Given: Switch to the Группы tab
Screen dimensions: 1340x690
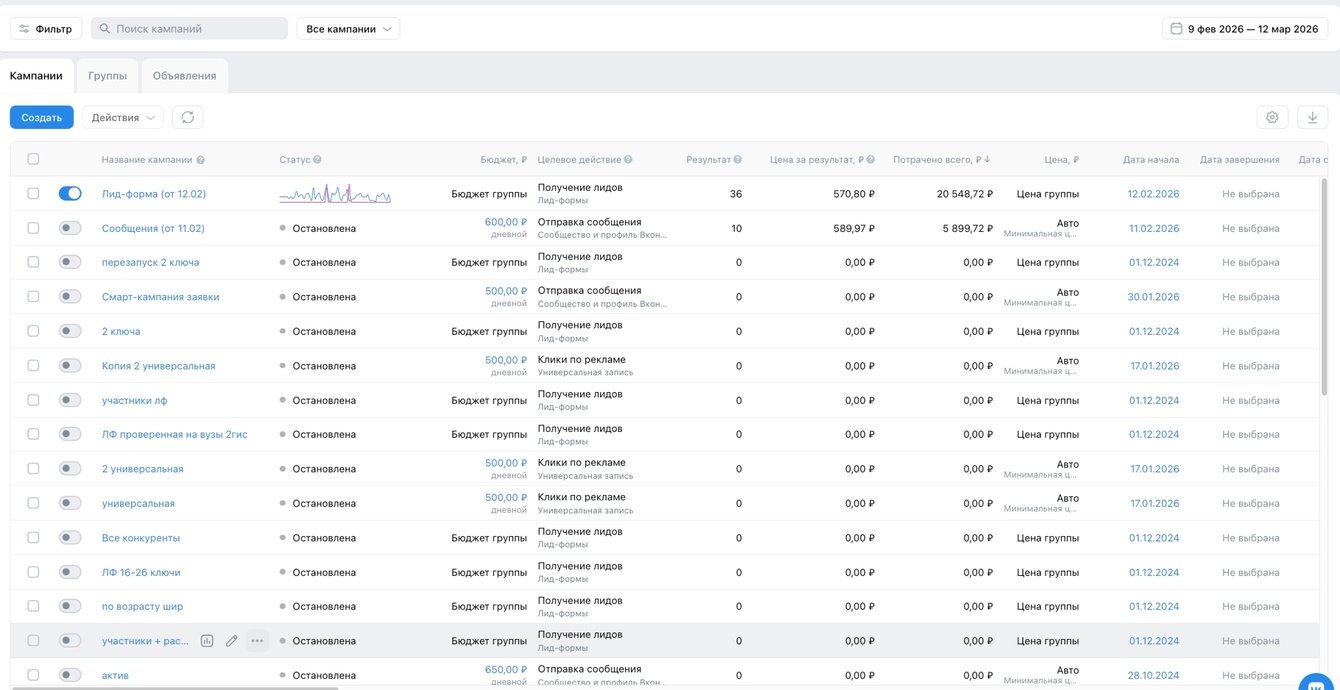Looking at the screenshot, I should click(107, 76).
